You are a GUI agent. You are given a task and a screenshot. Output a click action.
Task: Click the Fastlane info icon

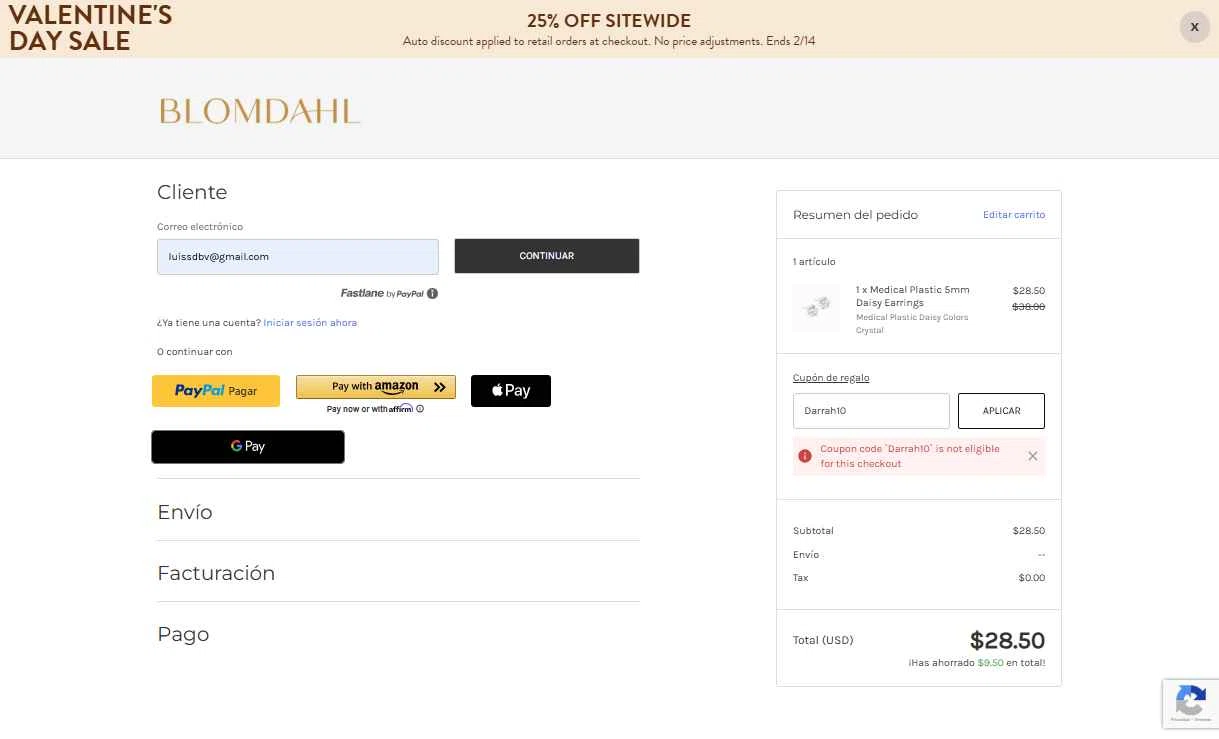433,294
